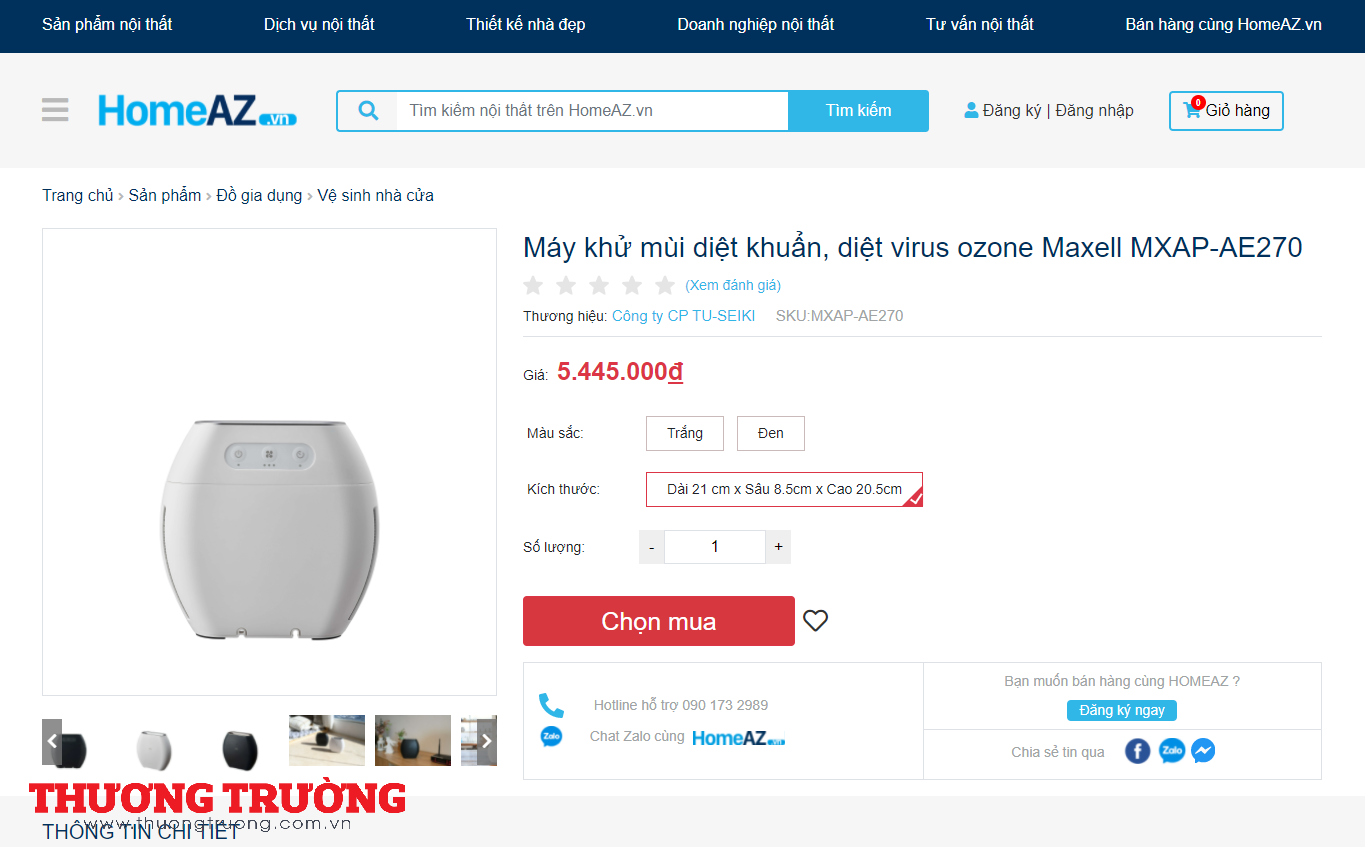Screen dimensions: 1365x847
Task: Focus the HomeAZ search input field
Action: click(x=592, y=111)
